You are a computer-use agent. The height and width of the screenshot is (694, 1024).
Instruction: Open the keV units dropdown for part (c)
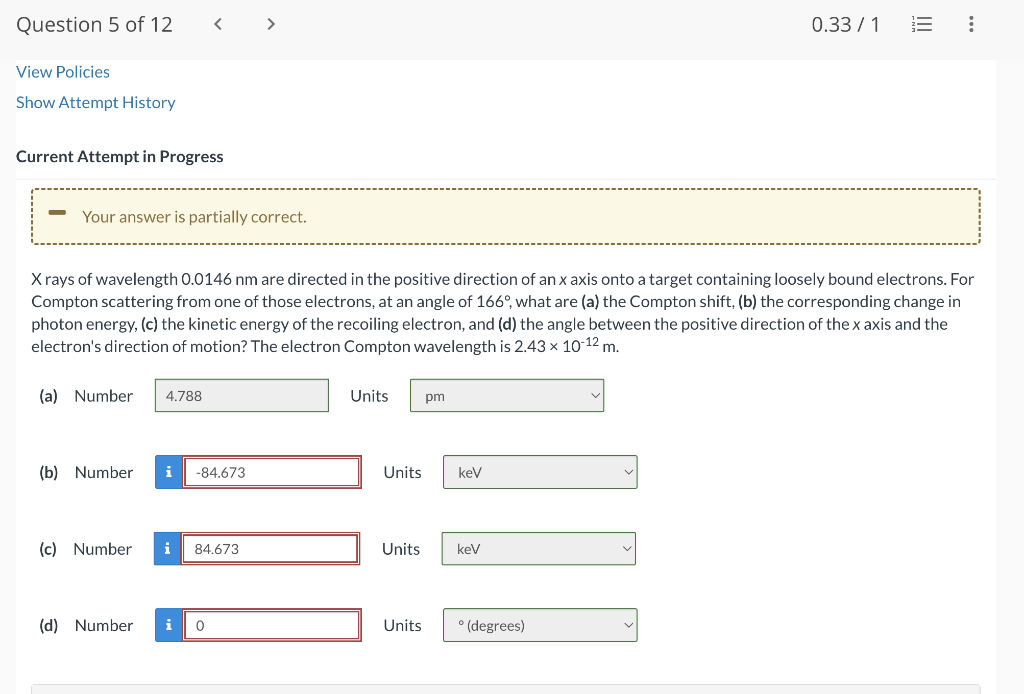tap(539, 548)
